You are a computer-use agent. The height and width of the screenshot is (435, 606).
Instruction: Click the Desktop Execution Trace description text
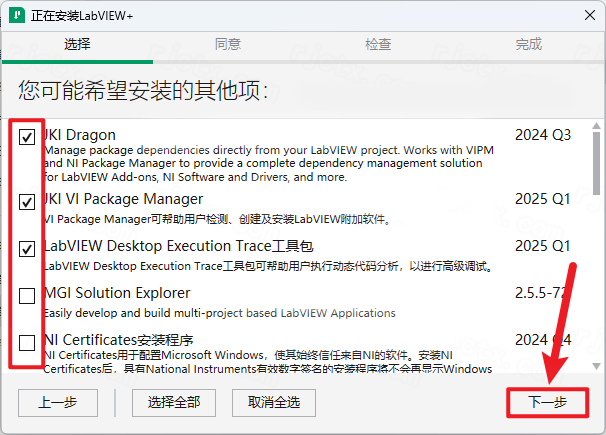tap(269, 266)
